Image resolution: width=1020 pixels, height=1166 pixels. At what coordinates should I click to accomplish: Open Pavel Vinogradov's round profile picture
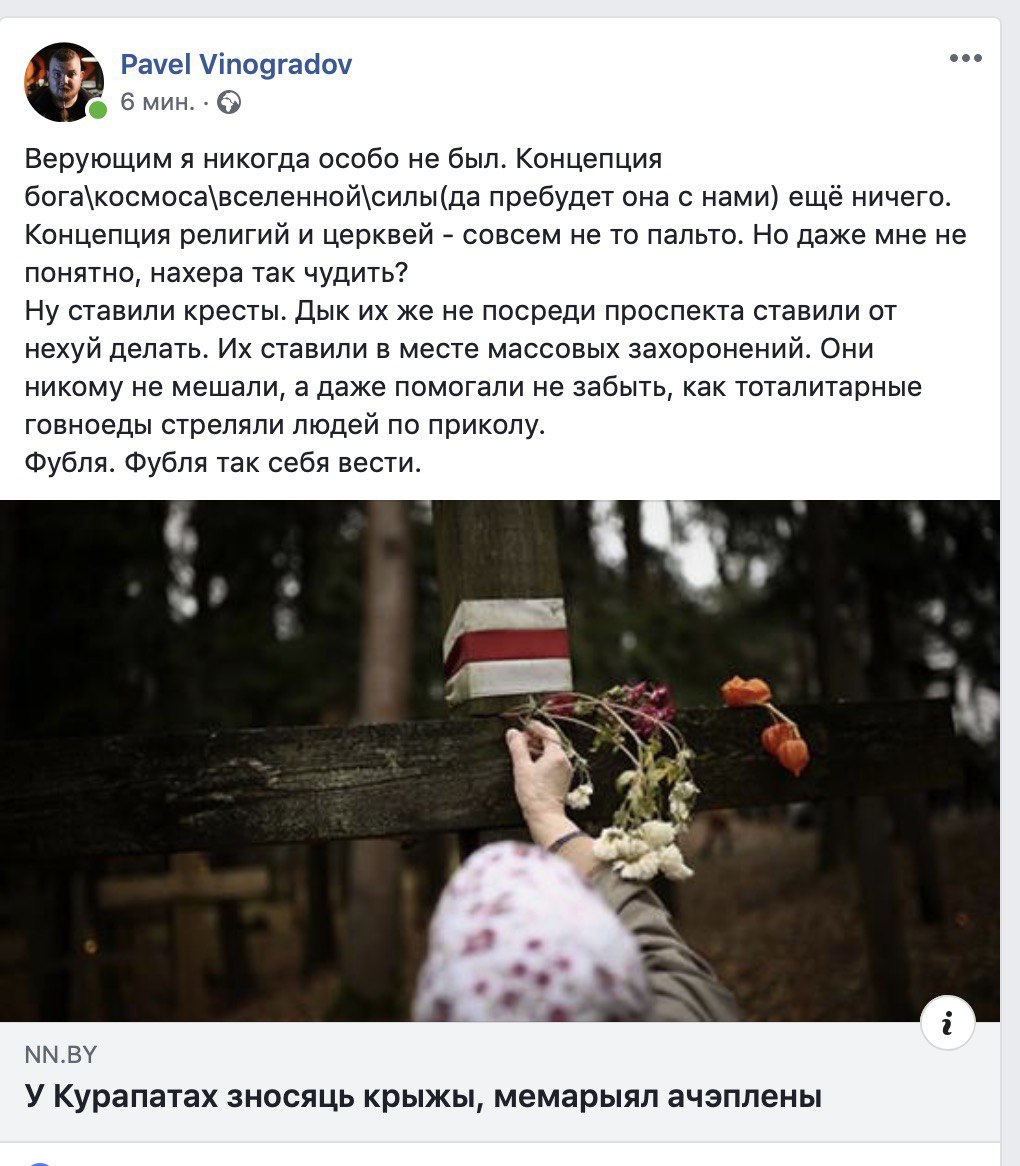[x=64, y=82]
